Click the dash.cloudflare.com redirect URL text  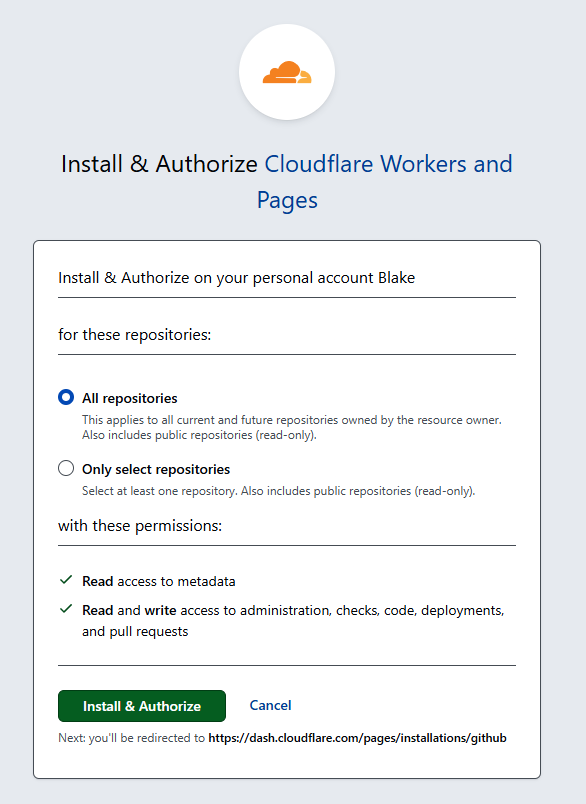[357, 738]
